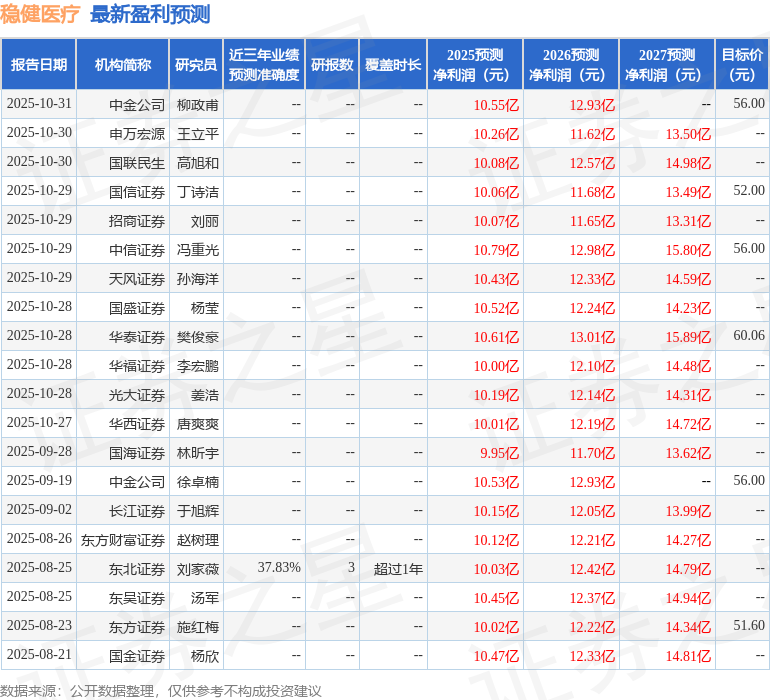Click the 研究员 column header

(196, 65)
